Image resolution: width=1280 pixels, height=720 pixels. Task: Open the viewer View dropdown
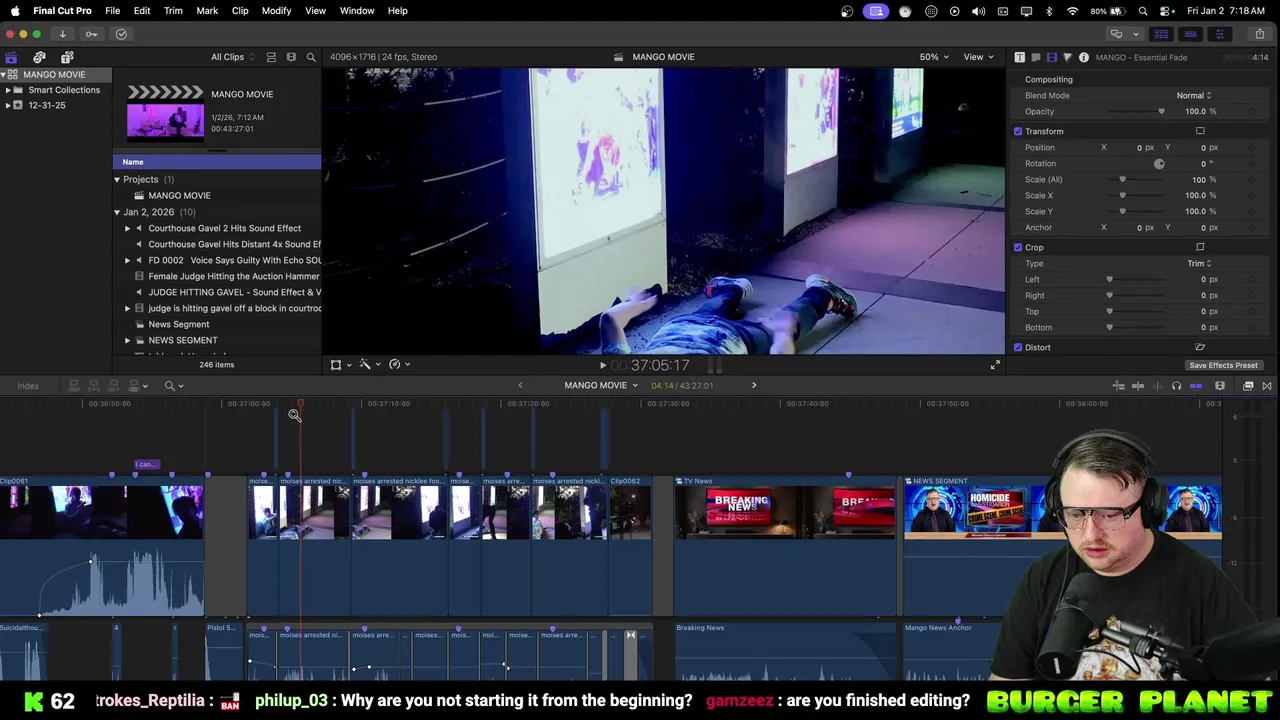[978, 57]
